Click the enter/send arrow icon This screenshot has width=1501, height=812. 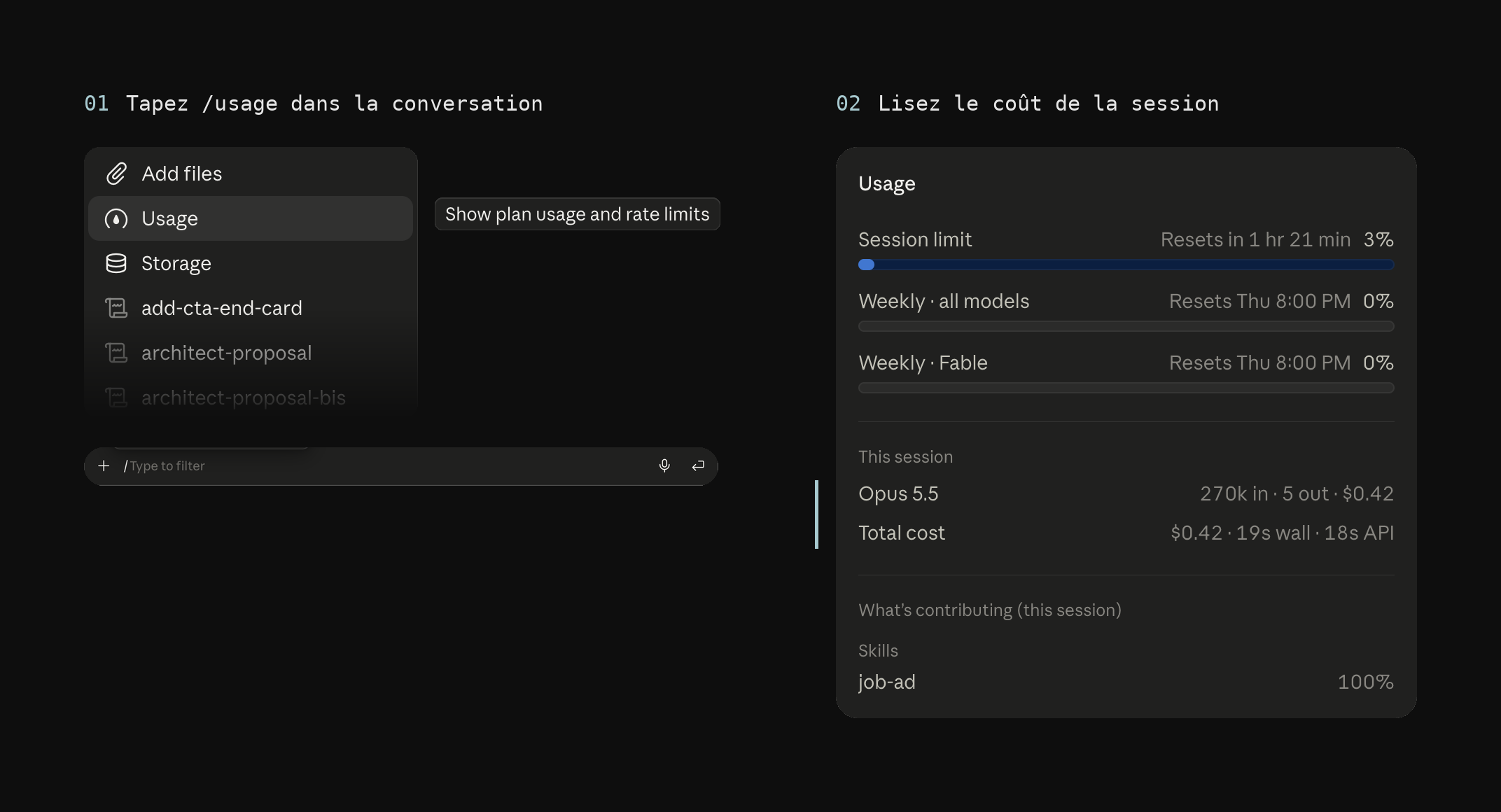tap(698, 465)
